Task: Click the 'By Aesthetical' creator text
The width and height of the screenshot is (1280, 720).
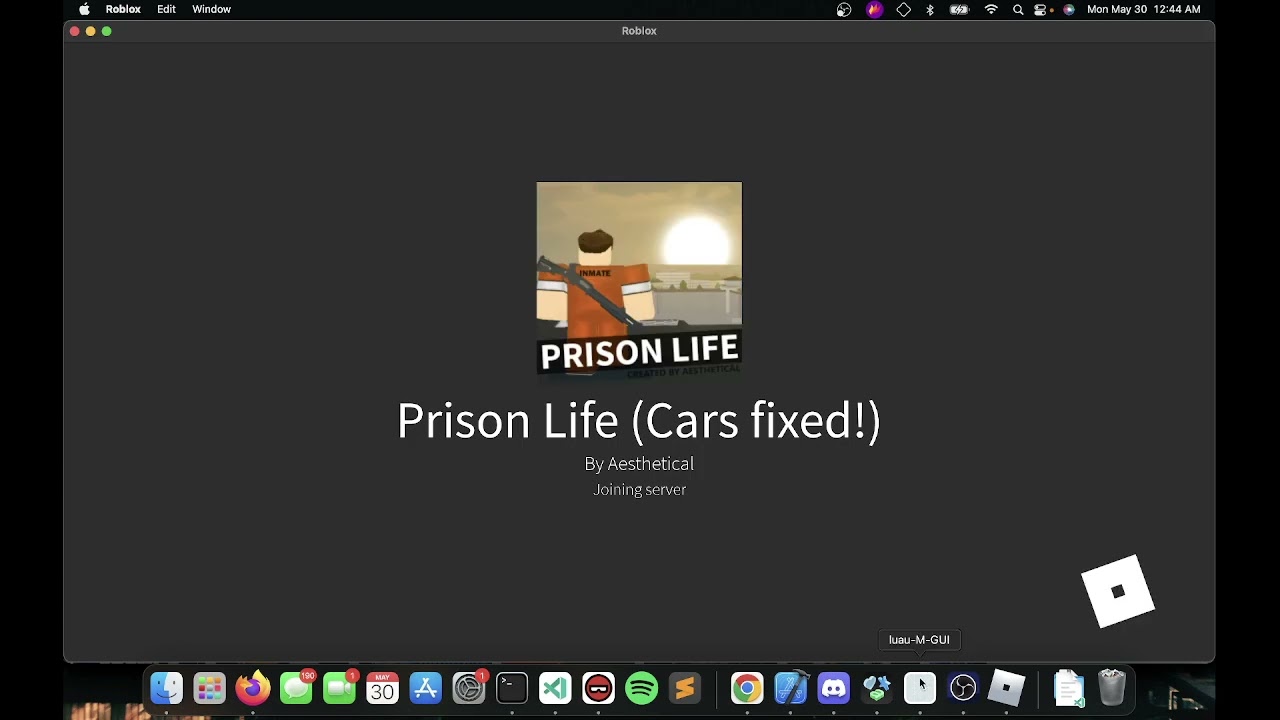Action: 639,464
